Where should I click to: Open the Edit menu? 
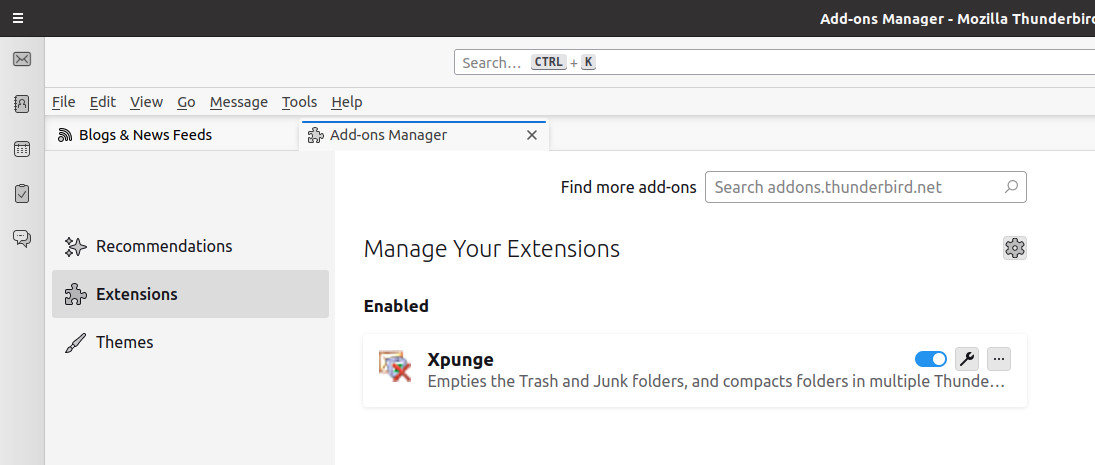click(x=103, y=102)
